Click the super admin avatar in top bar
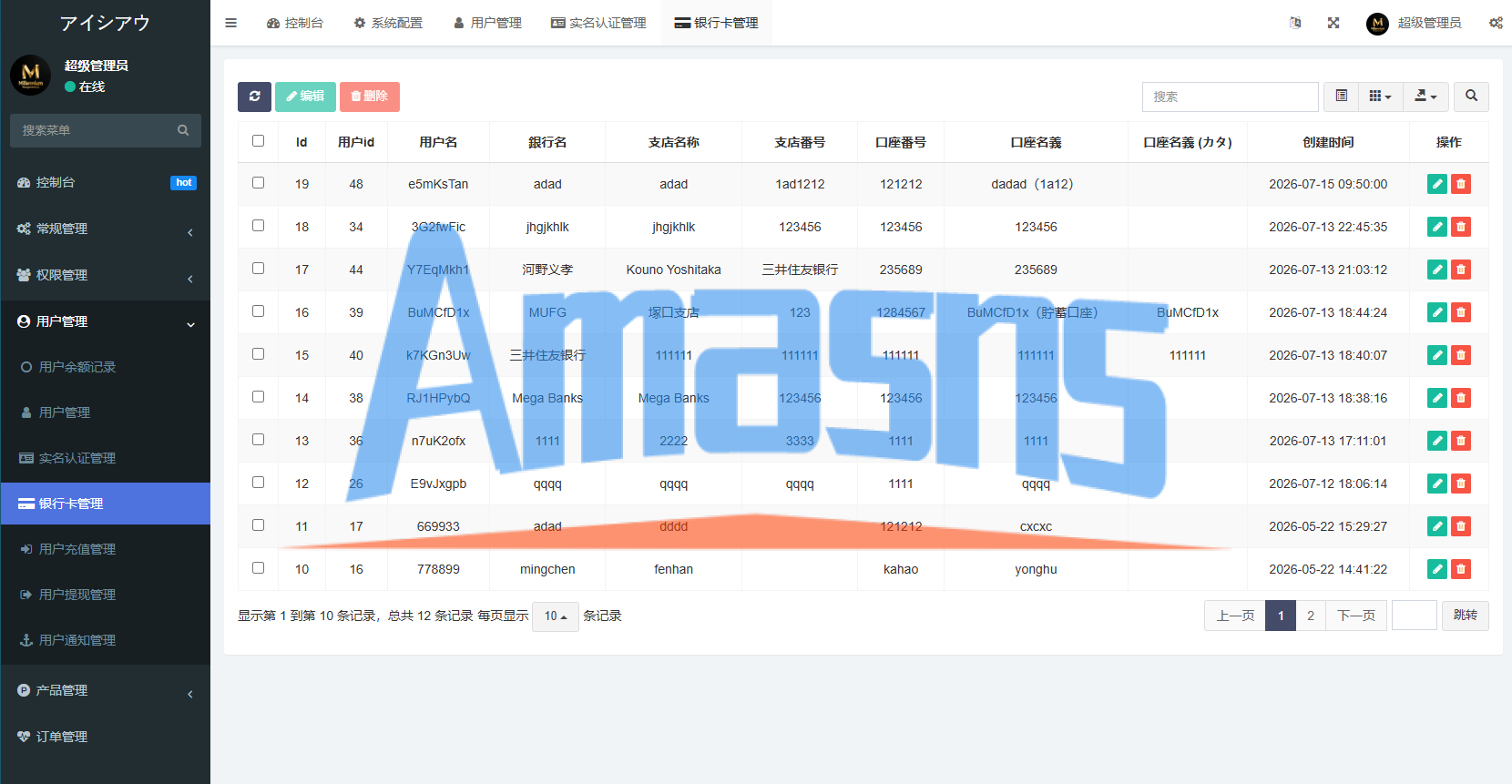1512x784 pixels. [1377, 24]
